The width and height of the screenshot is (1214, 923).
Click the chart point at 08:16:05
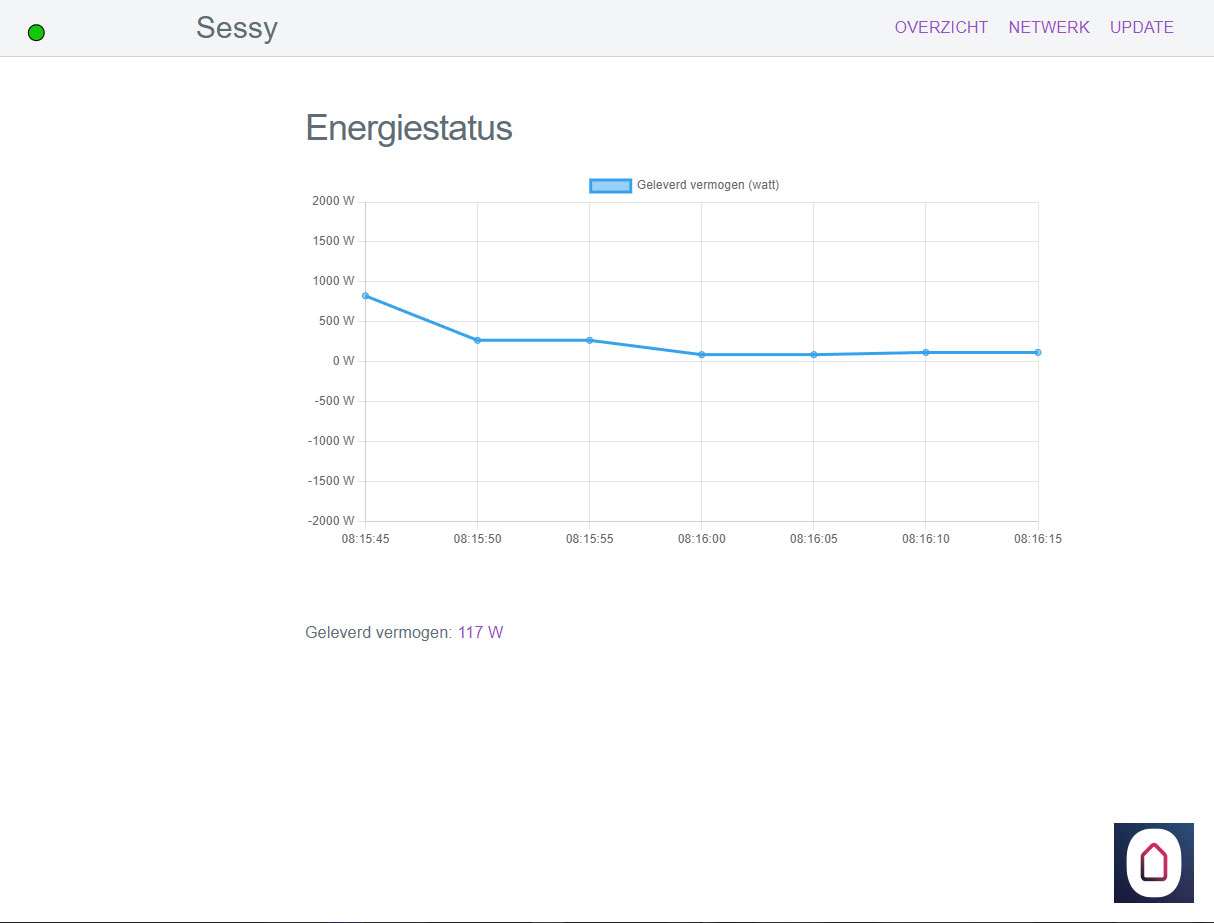[x=813, y=354]
